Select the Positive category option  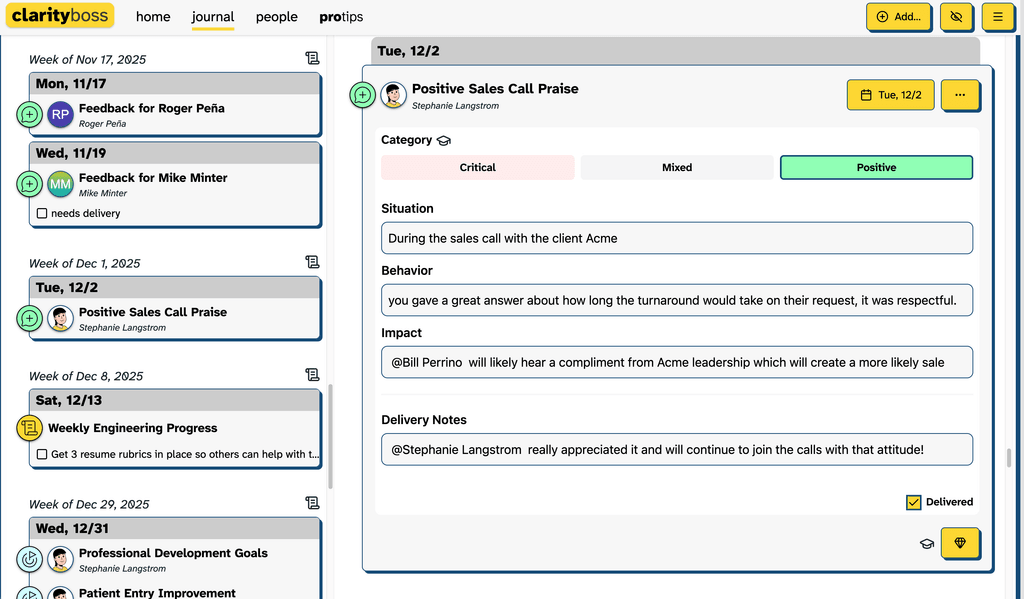pyautogui.click(x=875, y=167)
